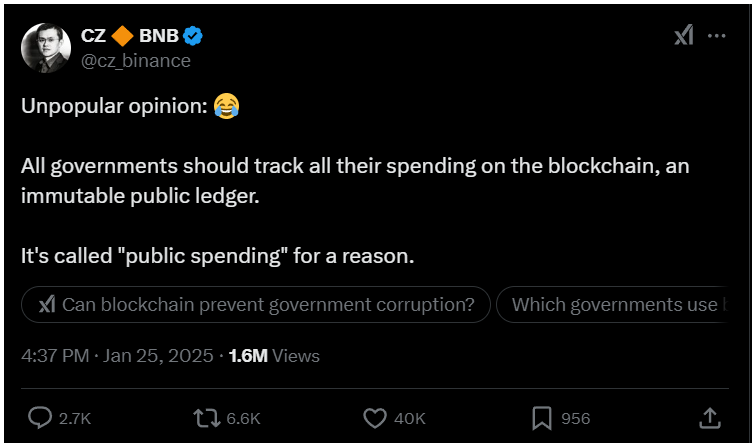Open the more options ellipsis menu
This screenshot has height=447, width=756.
tap(717, 36)
